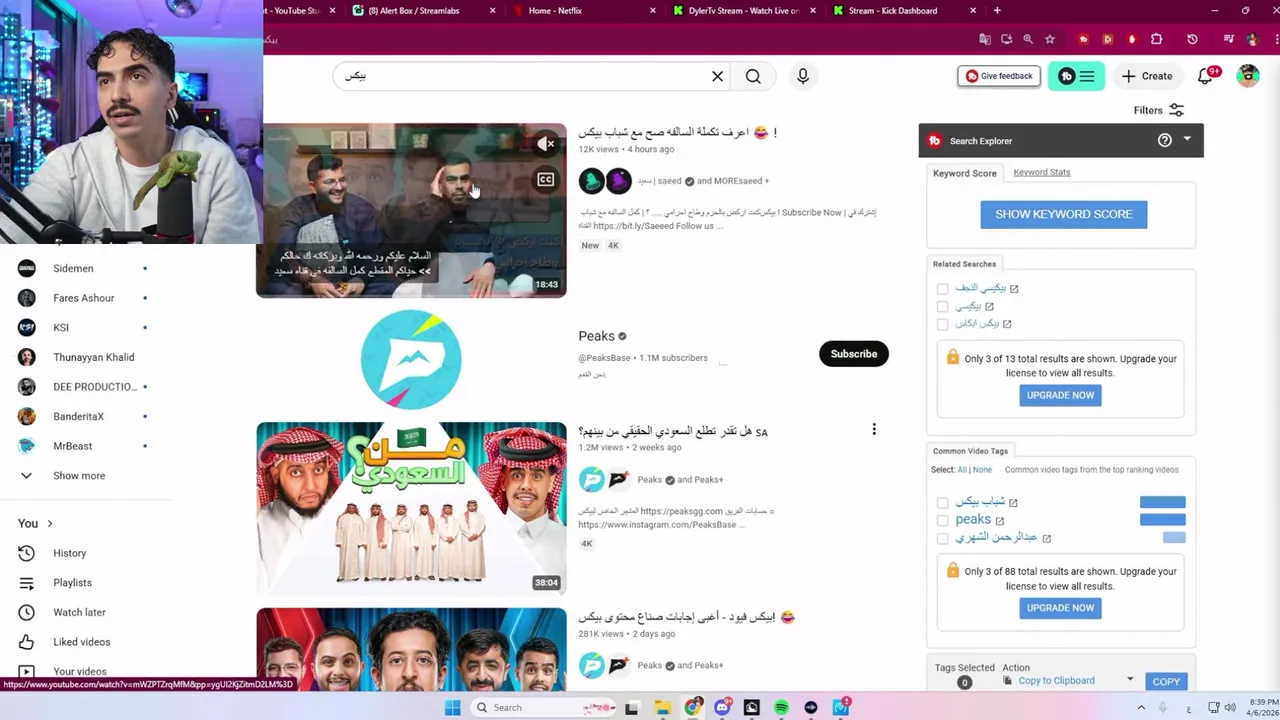Select None of common video tags
1280x720 pixels.
(x=982, y=469)
